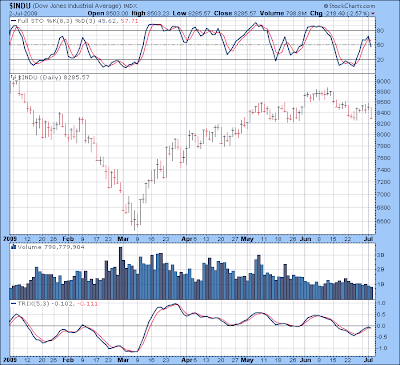The image size is (400, 365).
Task: Click the INDX exchange label
Action: 131,6
